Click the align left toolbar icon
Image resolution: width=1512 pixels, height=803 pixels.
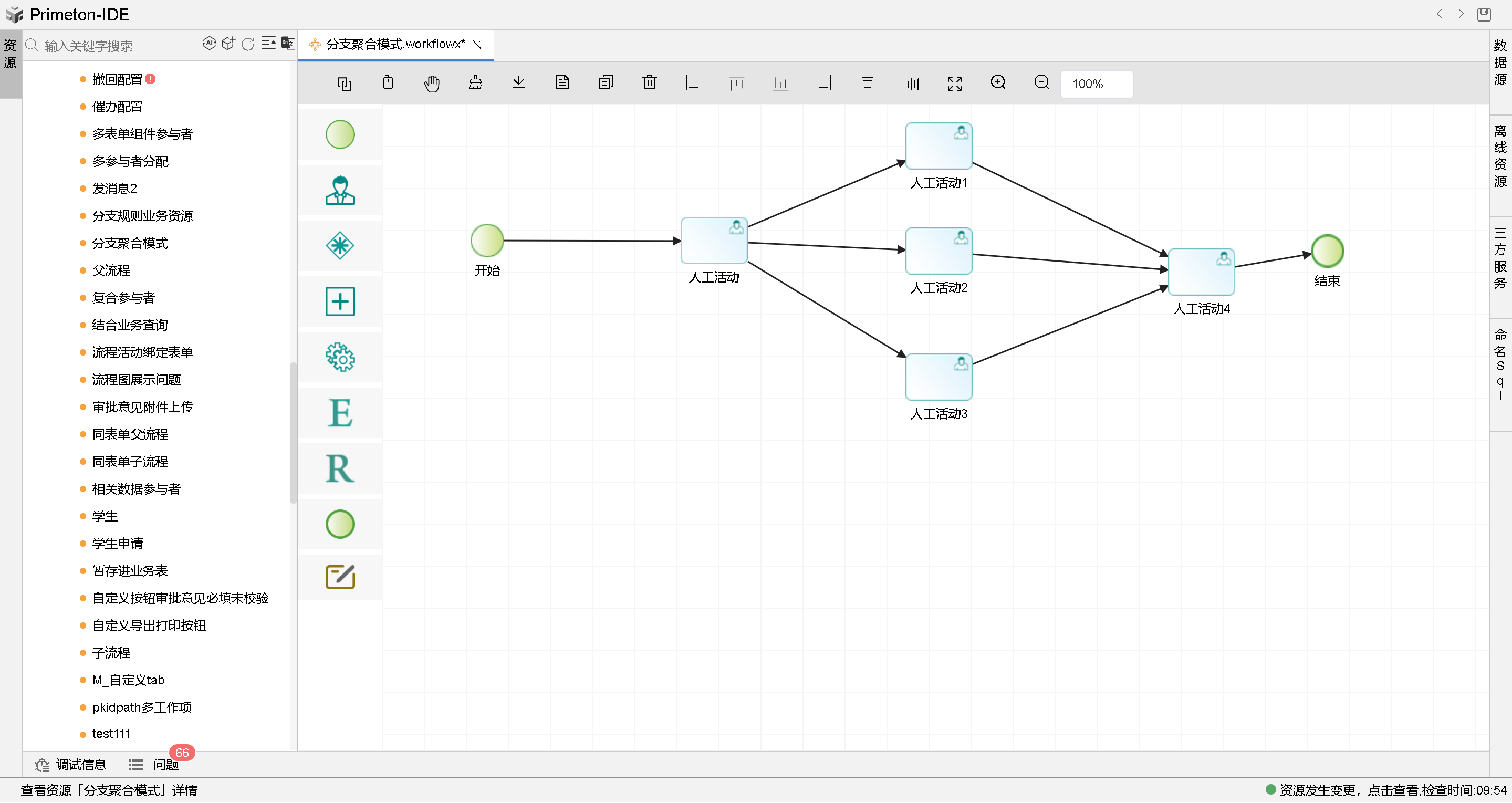693,83
